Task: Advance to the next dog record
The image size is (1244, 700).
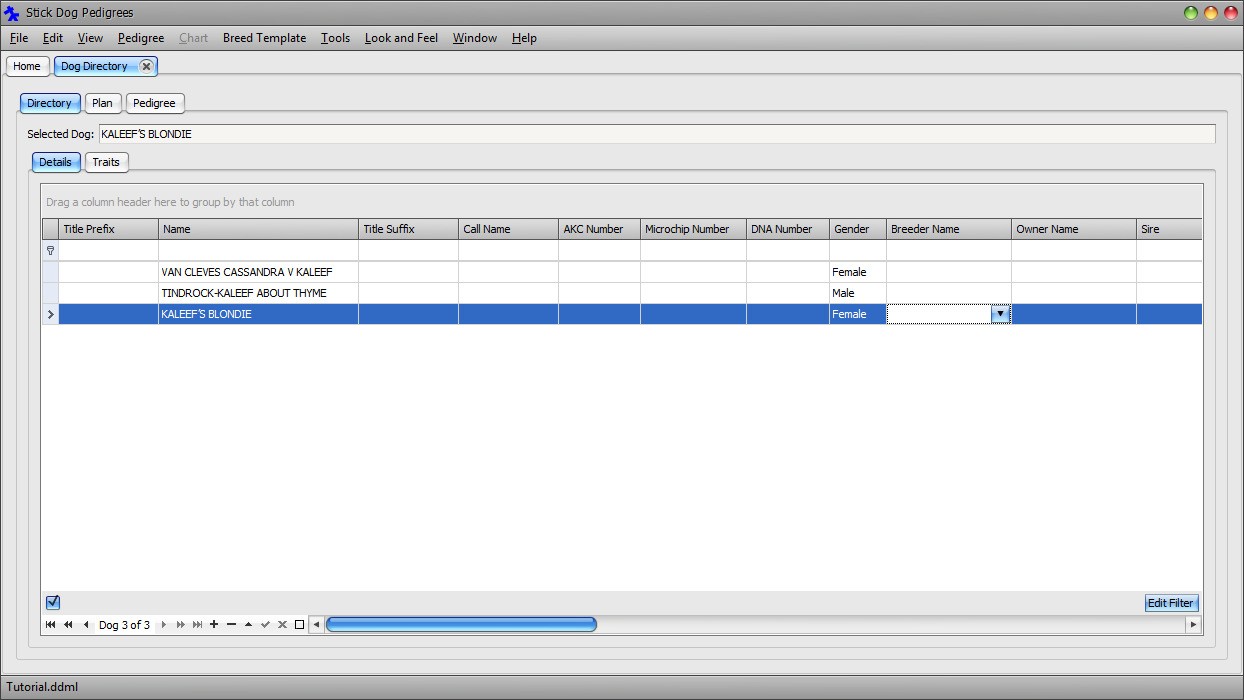Action: (x=164, y=625)
